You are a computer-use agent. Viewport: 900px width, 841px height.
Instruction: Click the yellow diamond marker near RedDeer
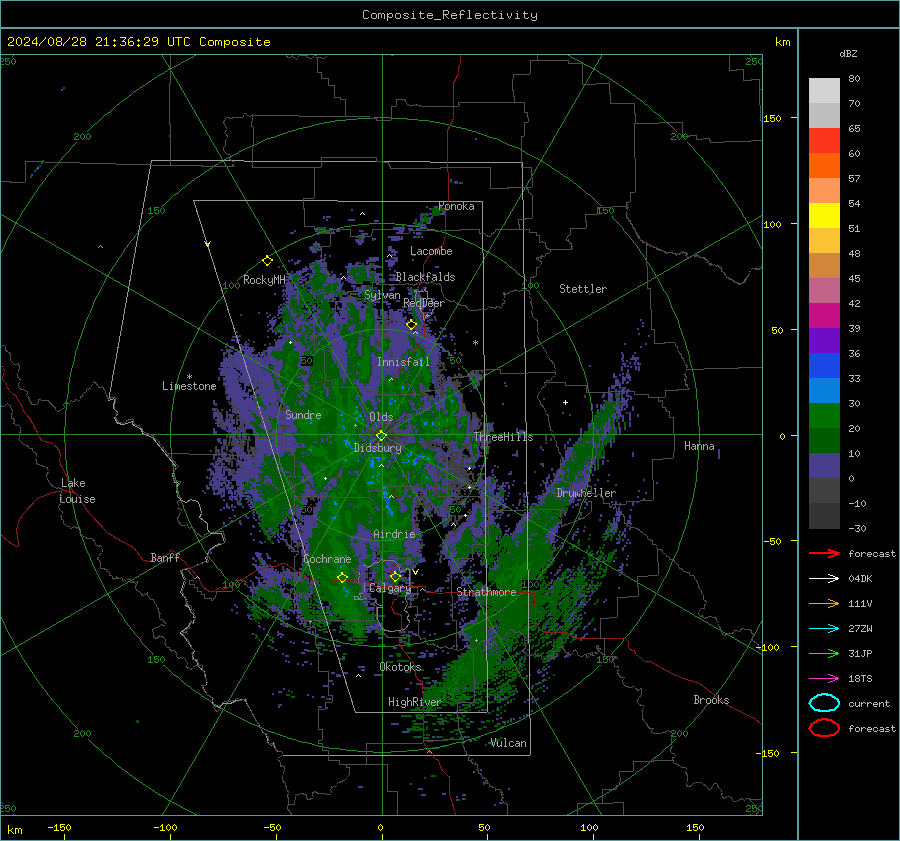pos(411,325)
